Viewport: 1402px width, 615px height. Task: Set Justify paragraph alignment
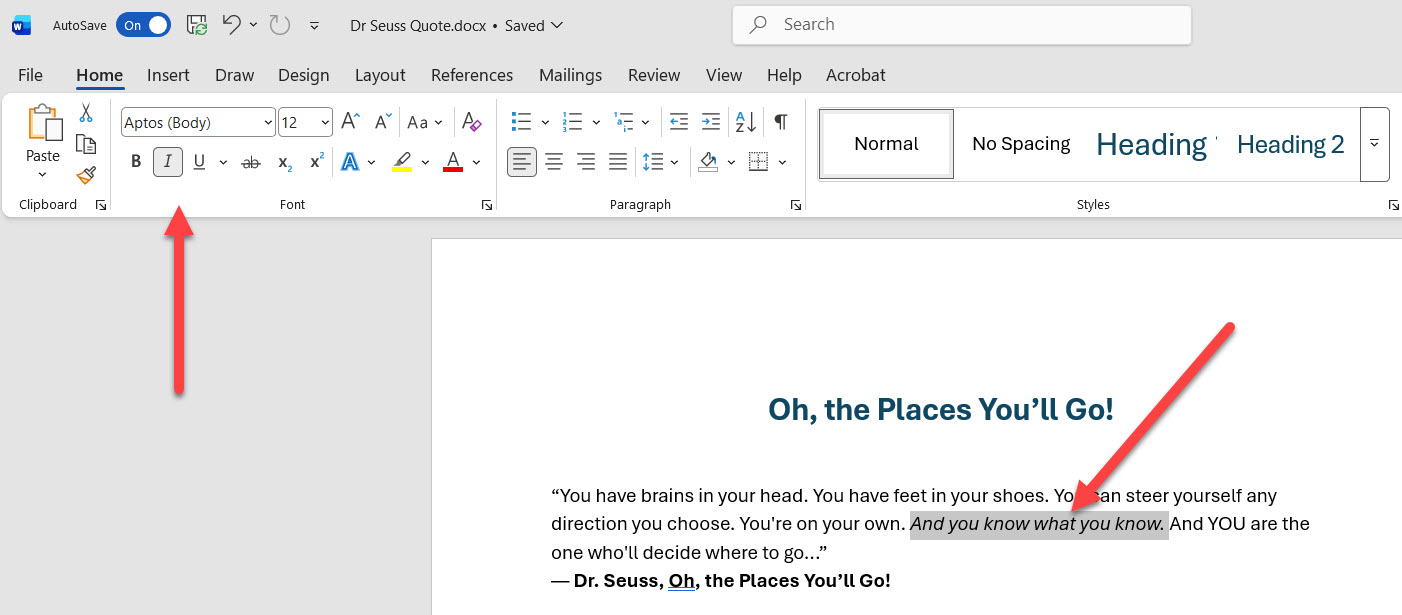618,162
